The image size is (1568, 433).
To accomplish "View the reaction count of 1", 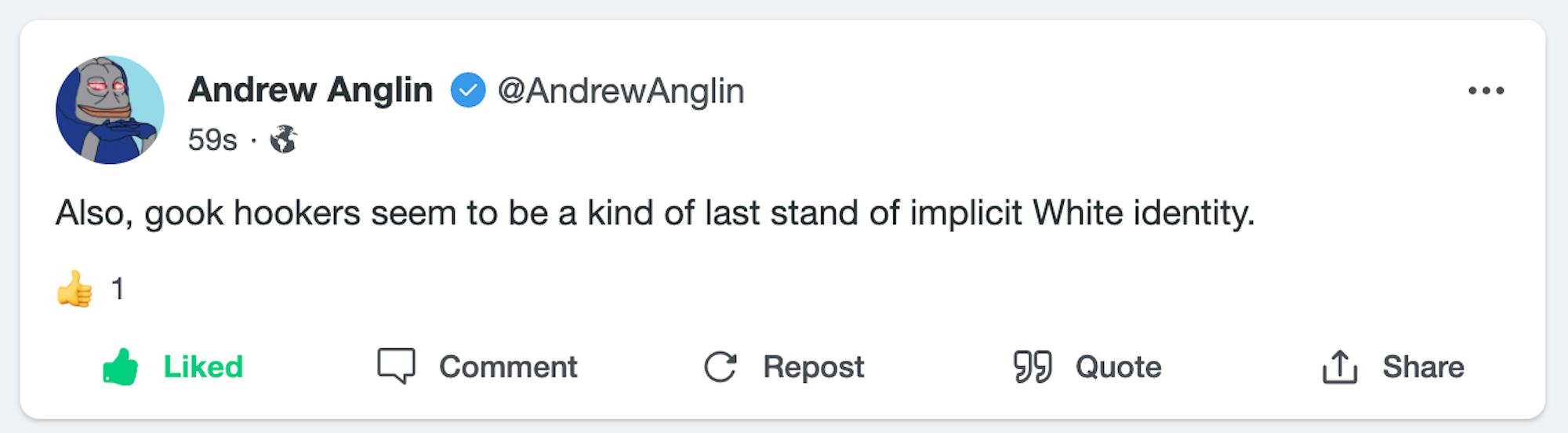I will 118,289.
